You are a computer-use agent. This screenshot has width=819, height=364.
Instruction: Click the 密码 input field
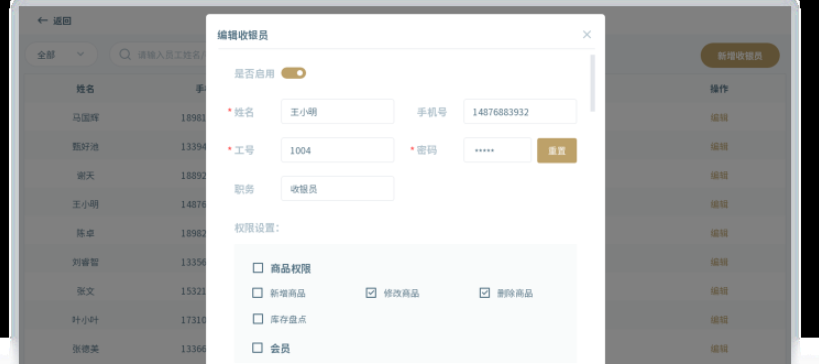tap(497, 150)
